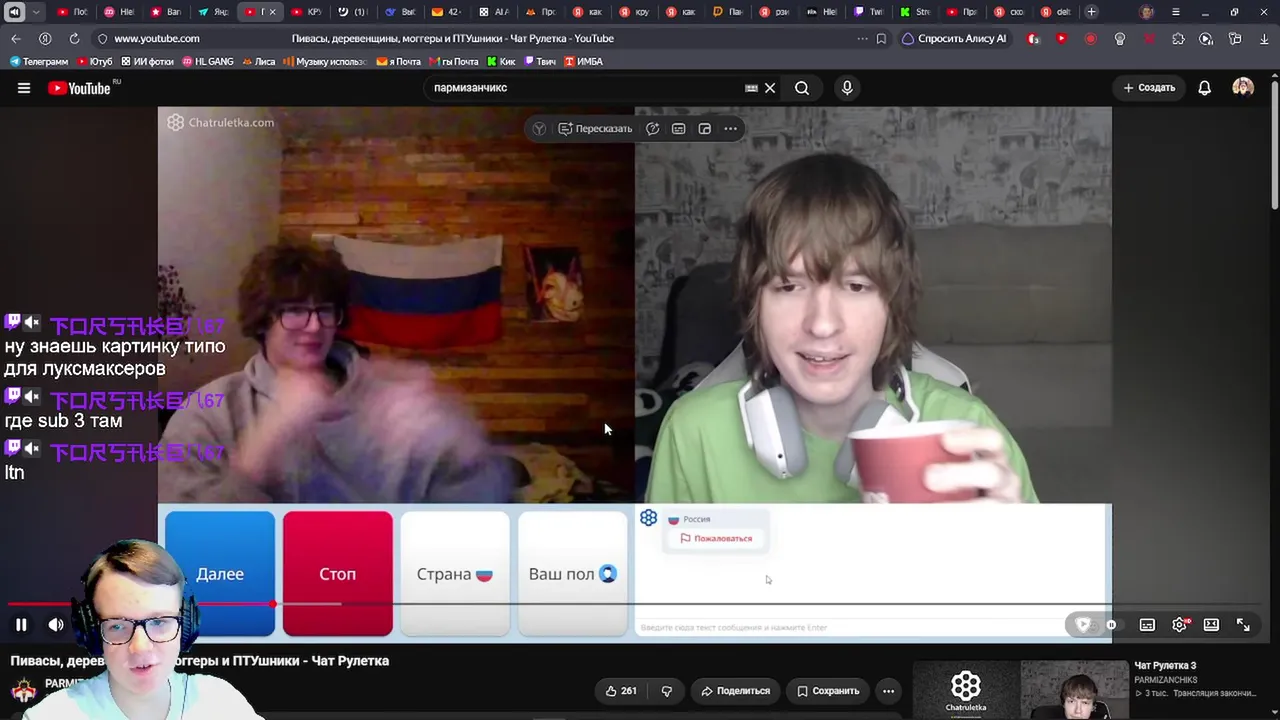Viewport: 1280px width, 720px height.
Task: Save the video with the Сохранить button
Action: [x=828, y=691]
